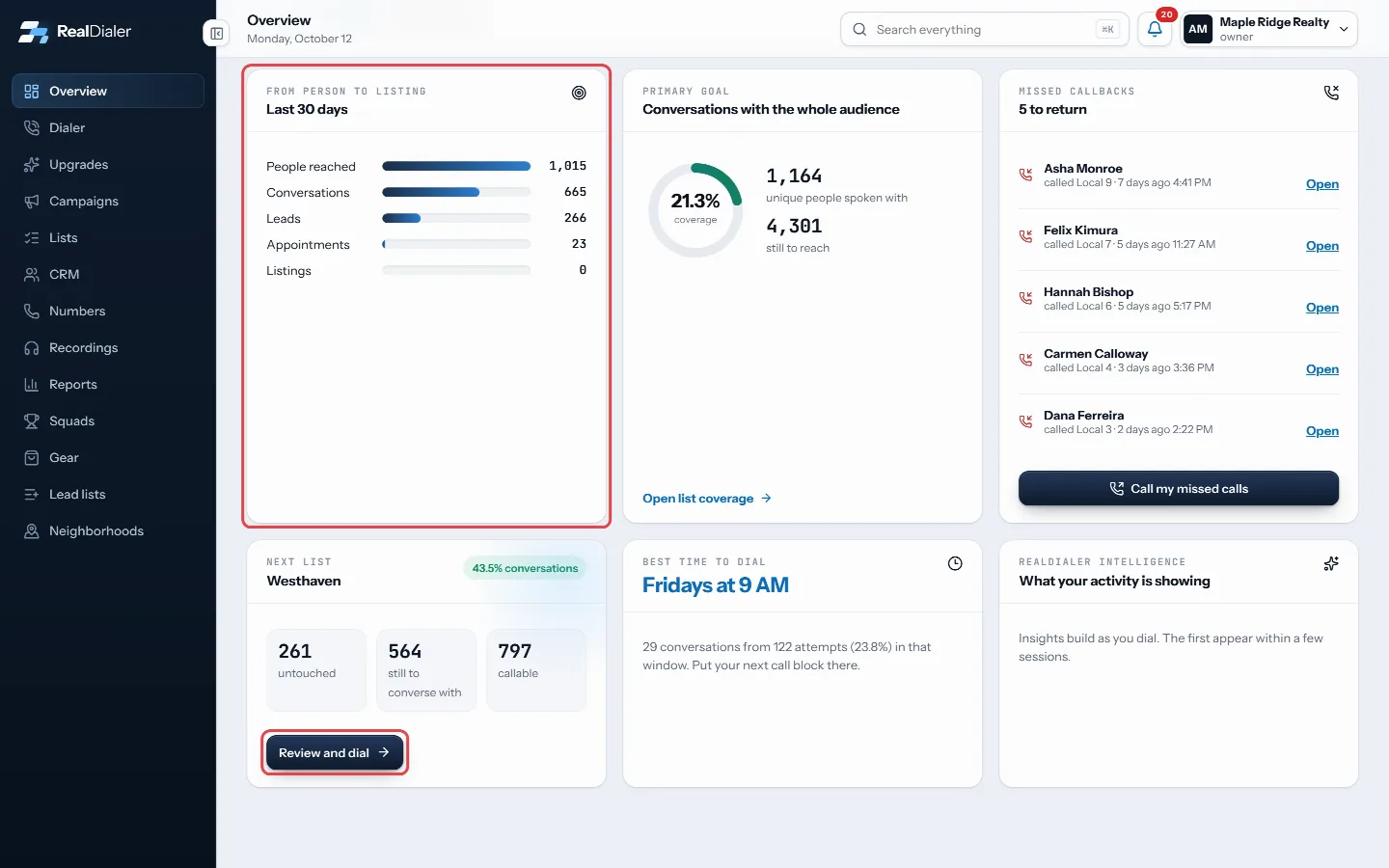The height and width of the screenshot is (868, 1389).
Task: Click the Lists icon in the sidebar
Action: [x=32, y=237]
